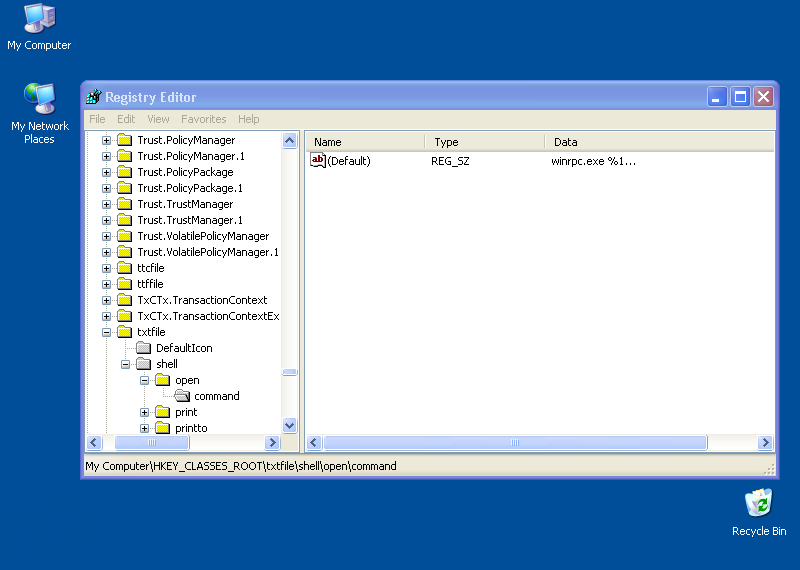
Task: Expand the ttcfile key
Action: coord(106,268)
